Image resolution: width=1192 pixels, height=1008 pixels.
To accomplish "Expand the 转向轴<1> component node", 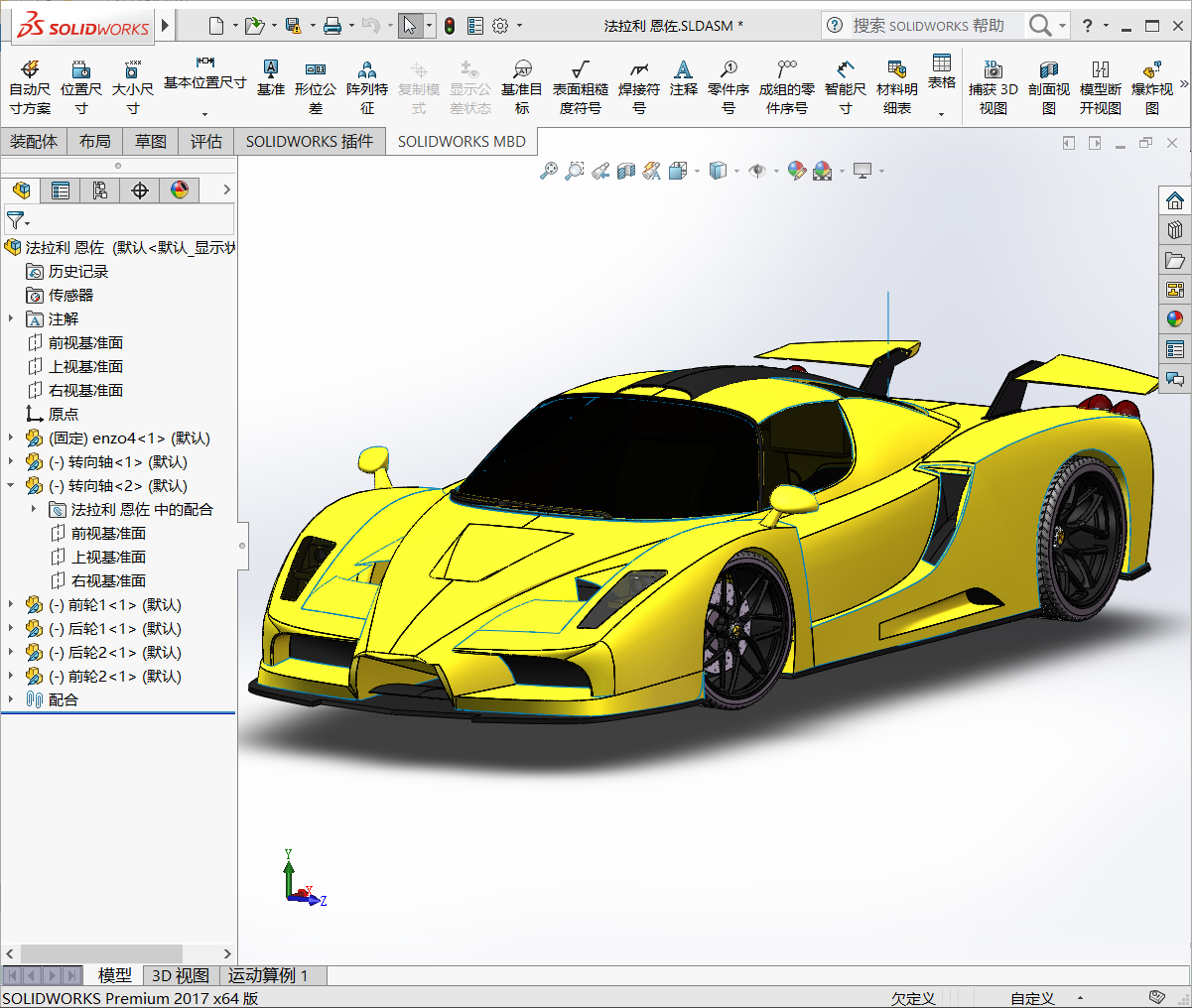I will (11, 461).
